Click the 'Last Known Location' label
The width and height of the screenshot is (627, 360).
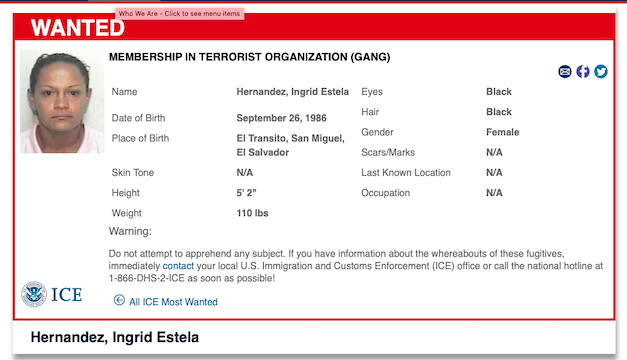coord(406,173)
